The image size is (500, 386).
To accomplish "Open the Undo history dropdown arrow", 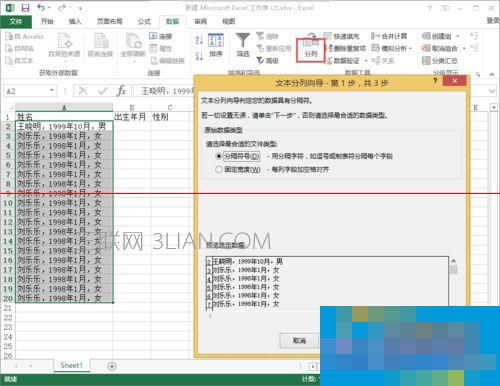I will (x=49, y=8).
